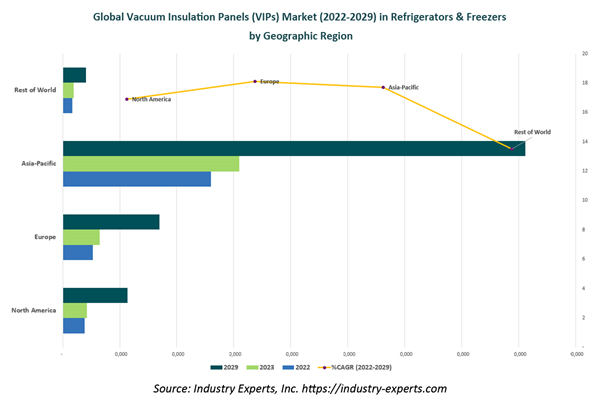Click the 2023 light green legend entry
Image resolution: width=600 pixels, height=400 pixels.
tap(259, 367)
